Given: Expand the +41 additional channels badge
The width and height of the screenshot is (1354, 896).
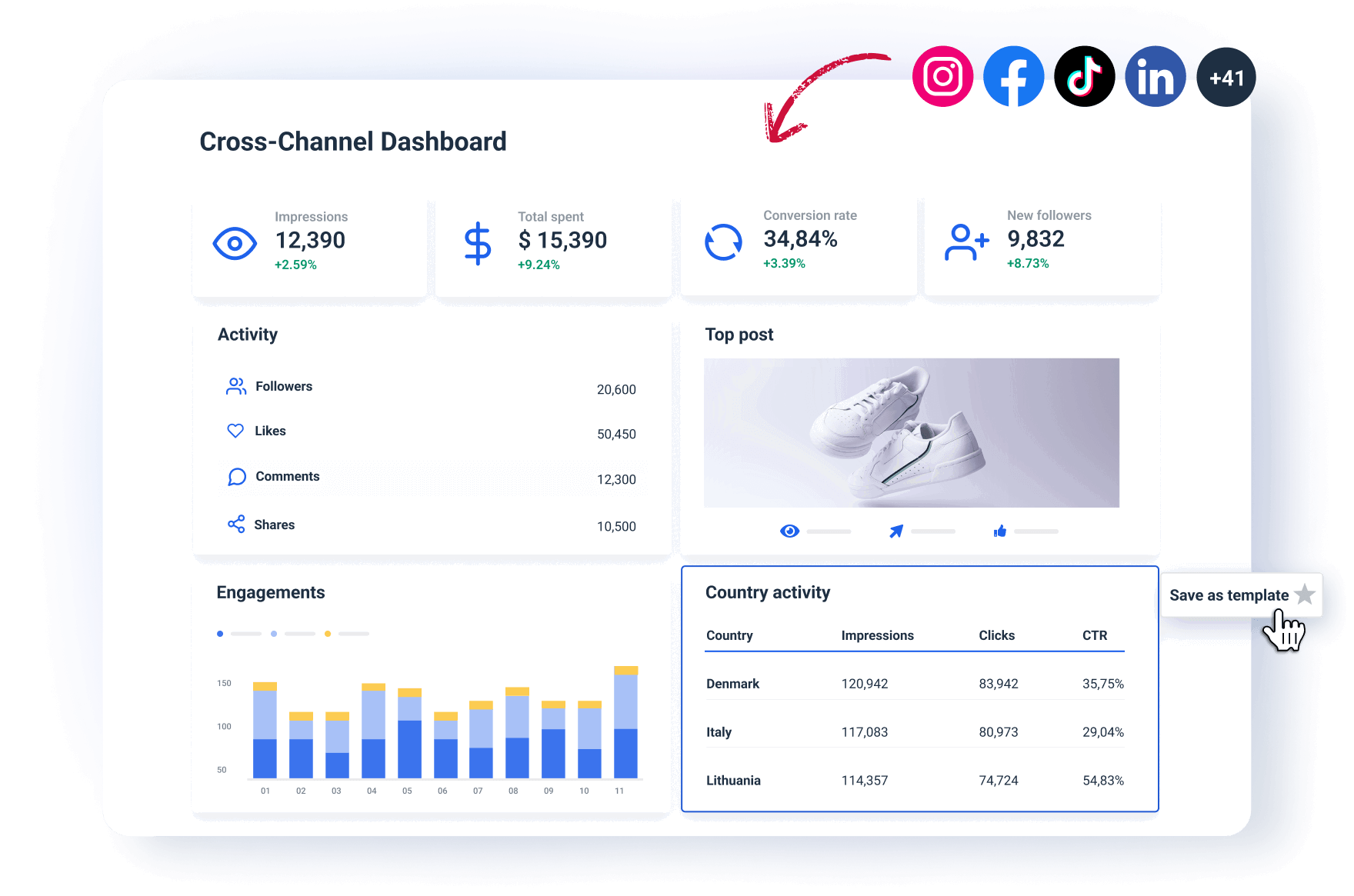Looking at the screenshot, I should coord(1226,76).
